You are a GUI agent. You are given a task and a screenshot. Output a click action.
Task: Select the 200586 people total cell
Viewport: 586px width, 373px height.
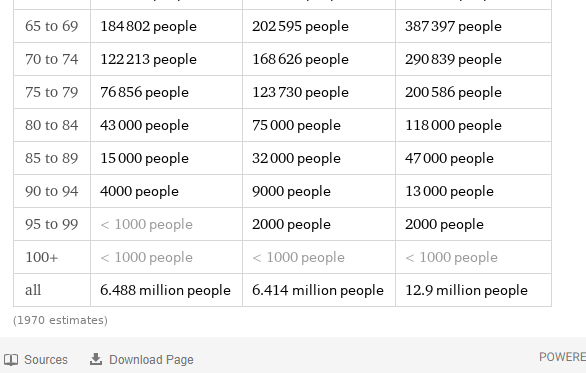(453, 92)
